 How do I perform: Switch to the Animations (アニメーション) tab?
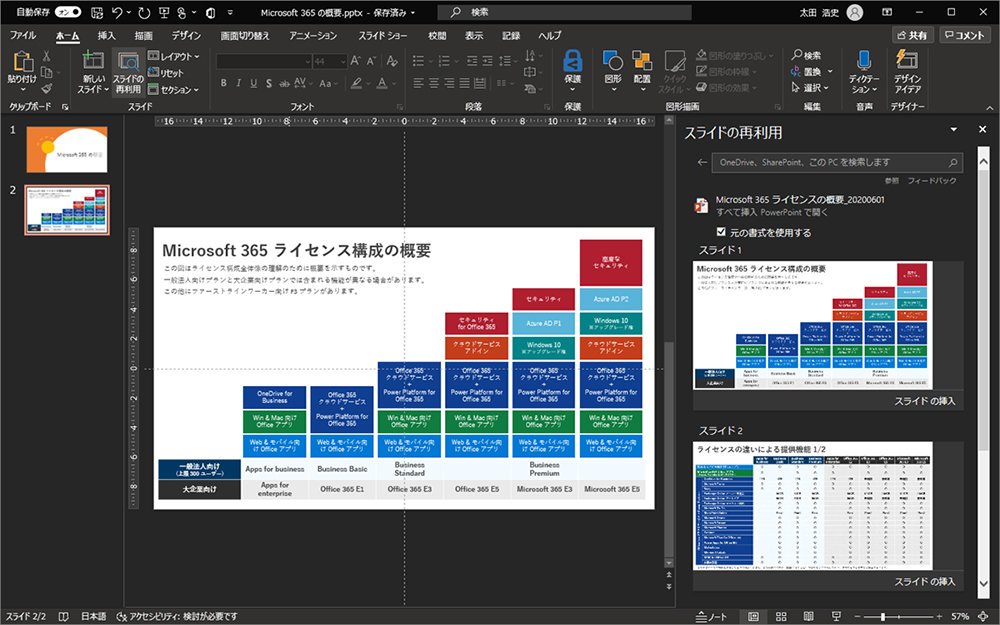point(313,36)
